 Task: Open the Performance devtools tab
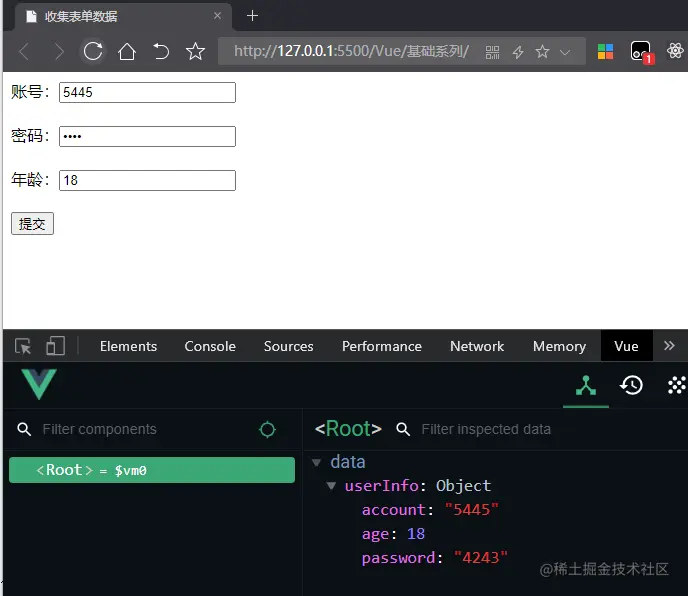382,346
